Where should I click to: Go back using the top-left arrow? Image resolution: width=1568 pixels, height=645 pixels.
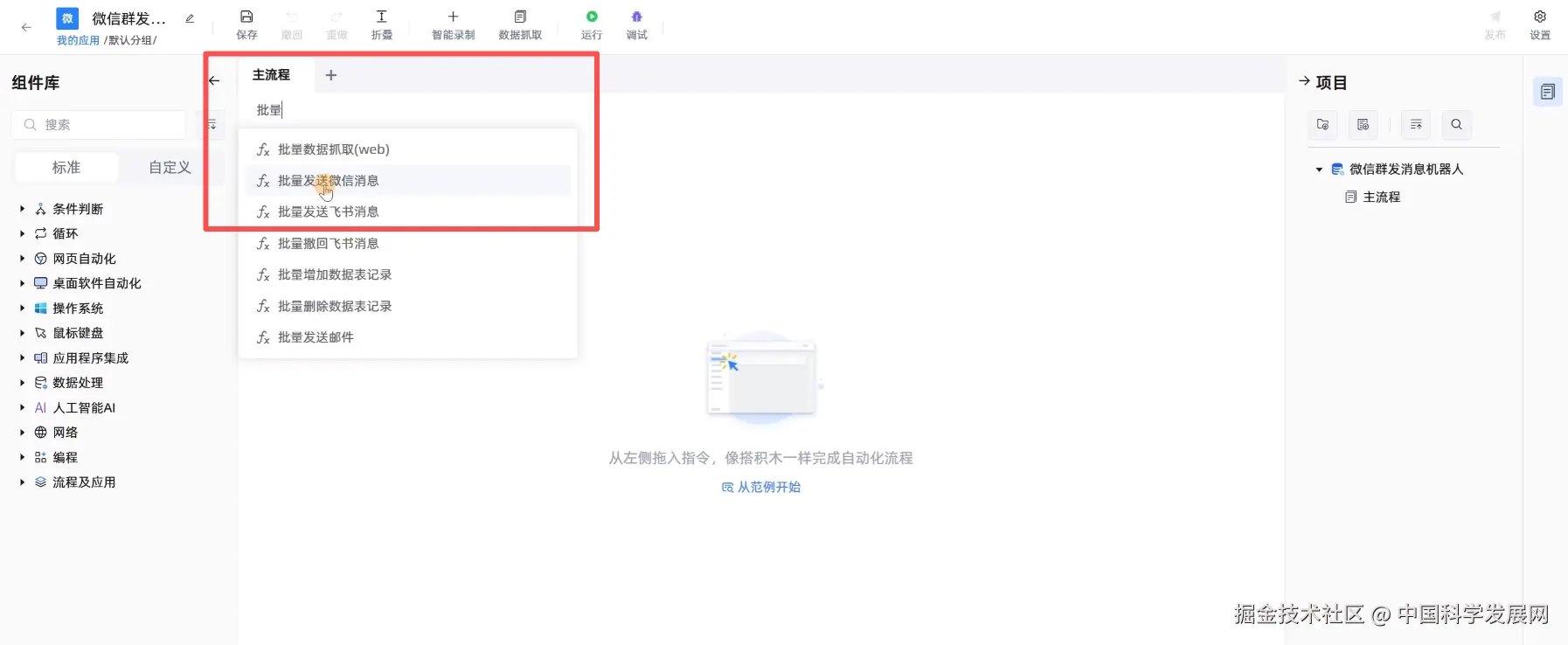[26, 27]
